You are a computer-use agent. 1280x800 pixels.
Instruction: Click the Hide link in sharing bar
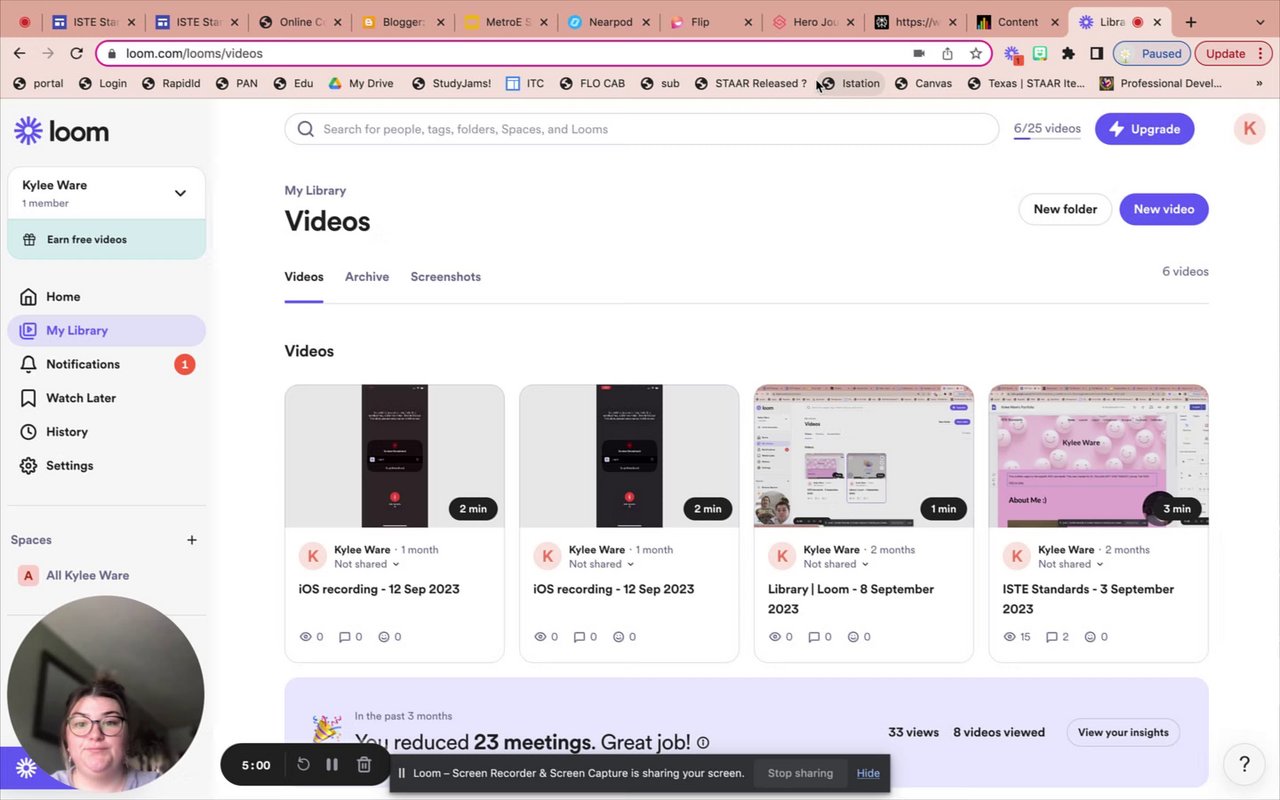pos(868,773)
